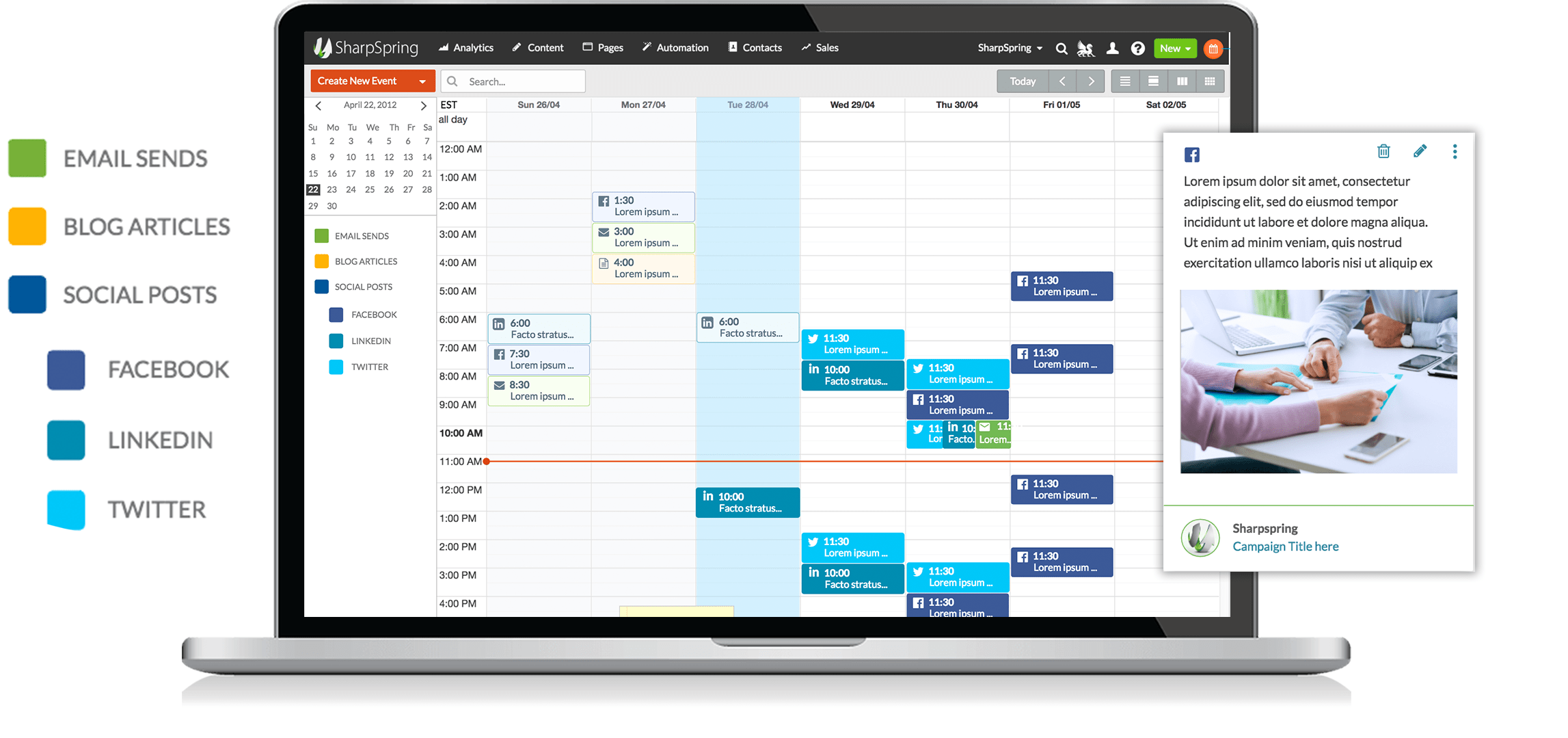Toggle the Blog Articles orange checkbox
This screenshot has width=1568, height=738.
[x=321, y=261]
